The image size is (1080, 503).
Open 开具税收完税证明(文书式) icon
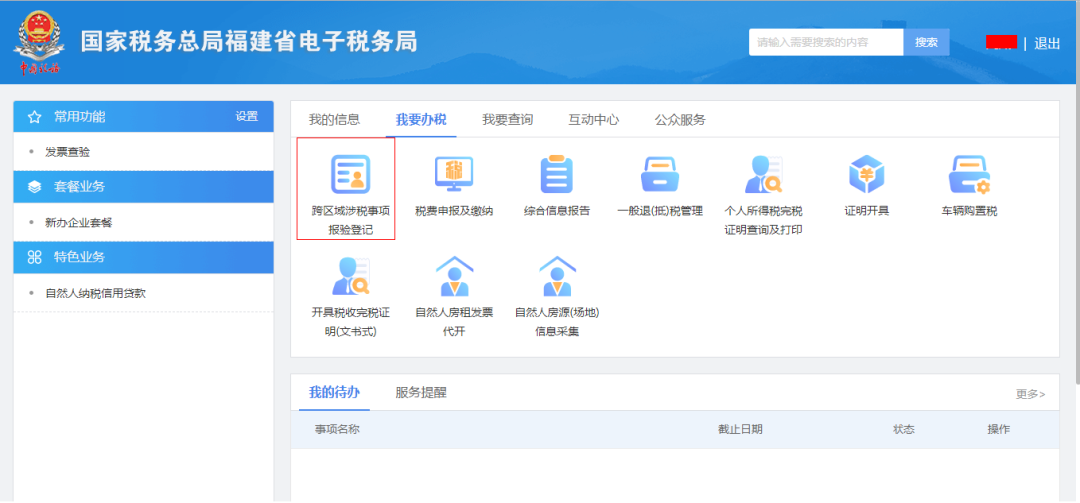click(x=351, y=276)
